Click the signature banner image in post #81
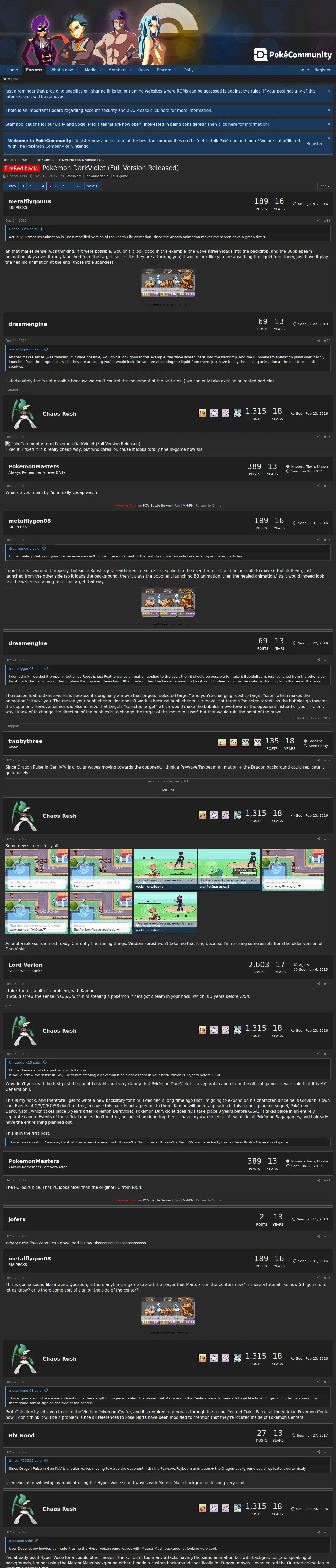336x1568 pixels. click(x=168, y=283)
